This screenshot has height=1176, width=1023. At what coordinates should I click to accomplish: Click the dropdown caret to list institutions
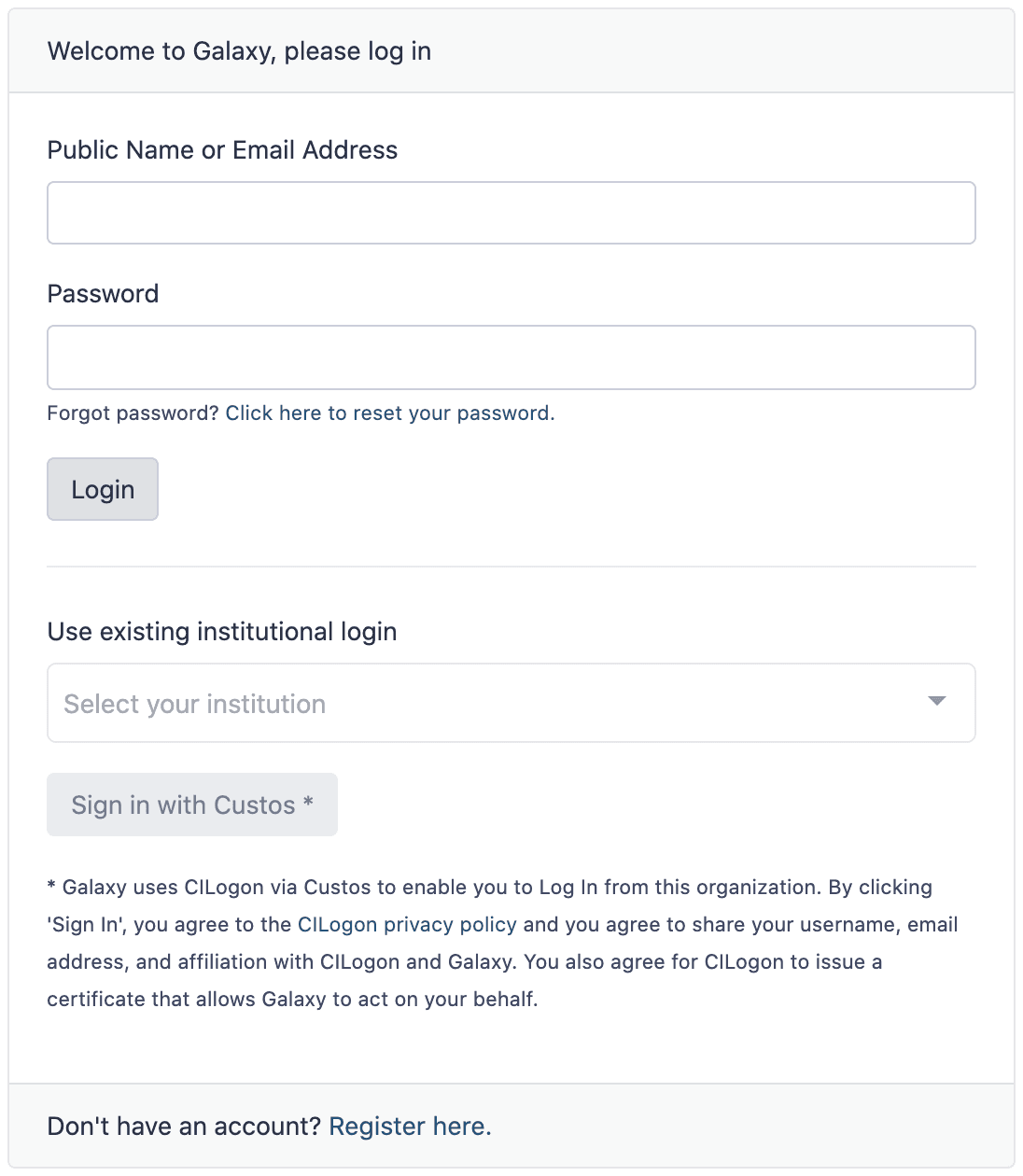(937, 703)
